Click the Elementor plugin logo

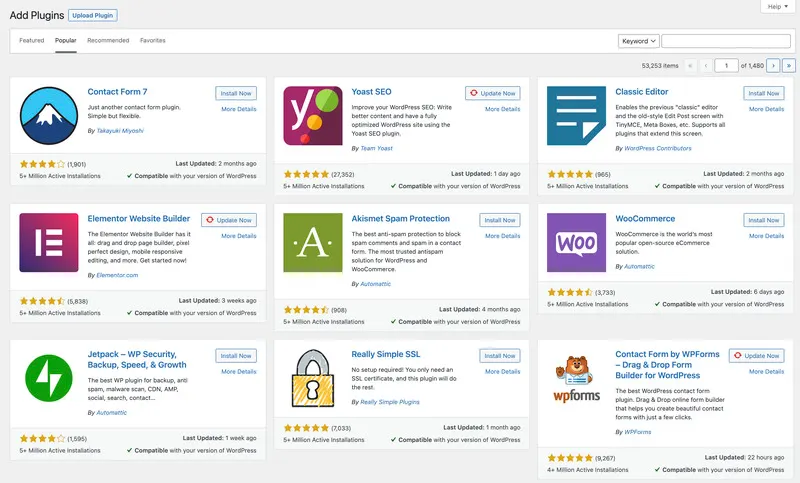49,242
